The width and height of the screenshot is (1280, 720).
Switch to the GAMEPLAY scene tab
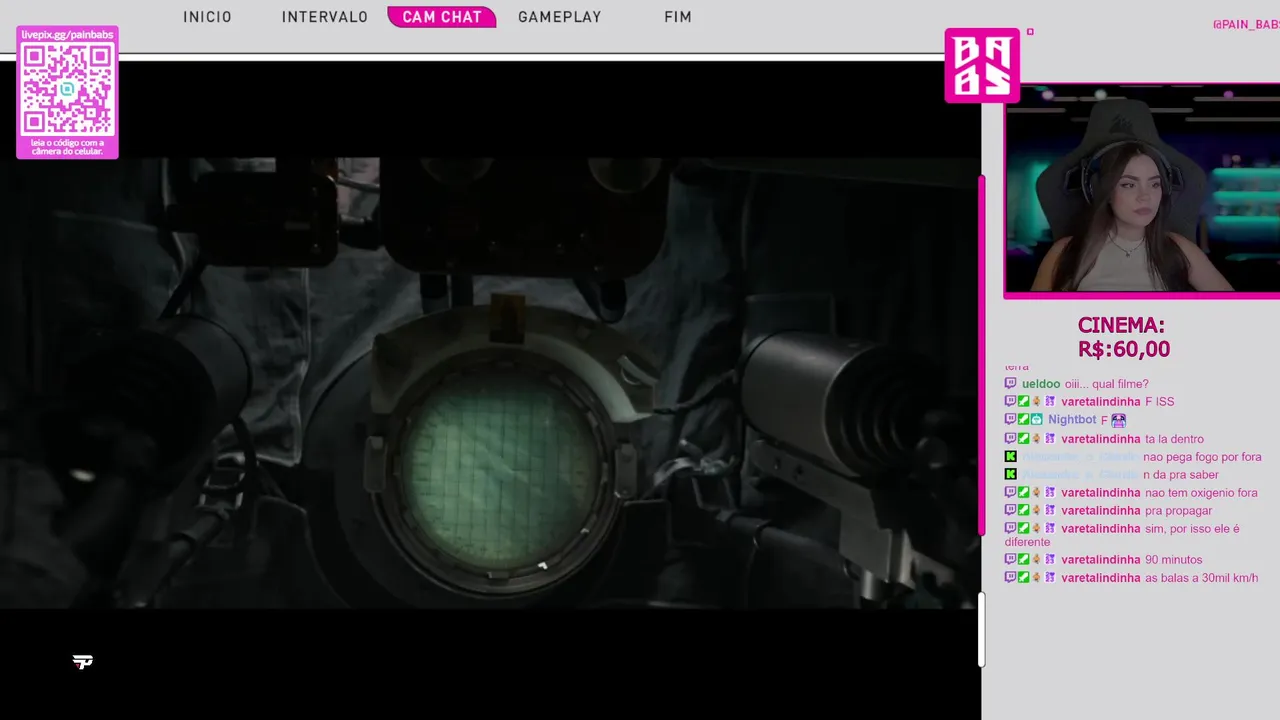coord(560,17)
